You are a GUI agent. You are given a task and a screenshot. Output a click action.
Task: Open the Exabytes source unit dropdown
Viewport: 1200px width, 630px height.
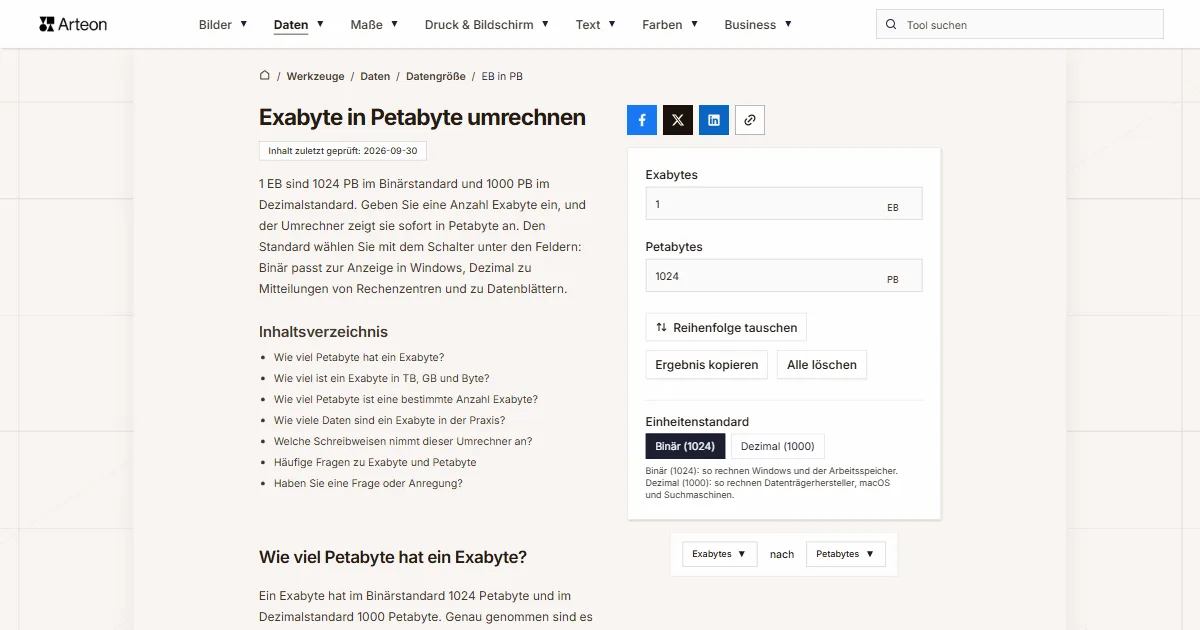[720, 554]
